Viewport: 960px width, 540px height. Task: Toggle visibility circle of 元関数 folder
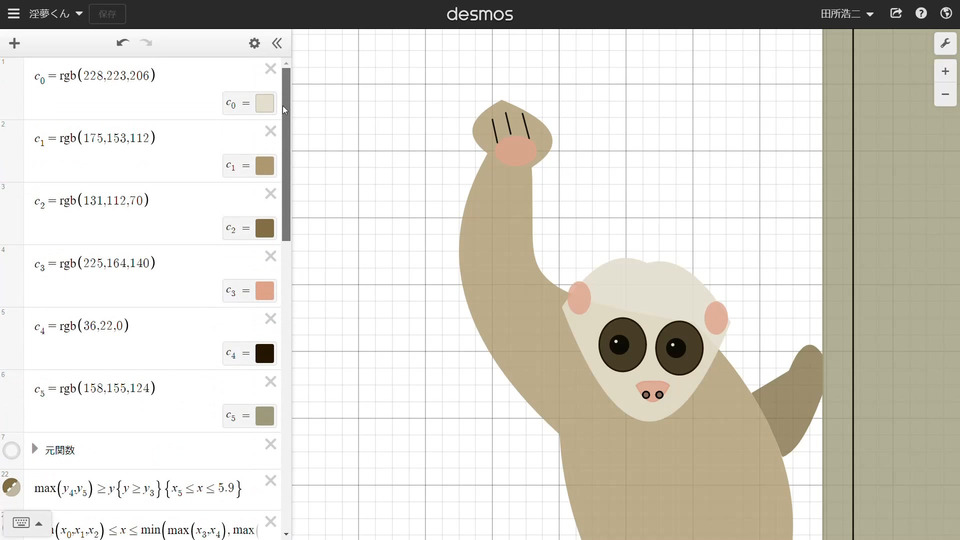click(12, 450)
